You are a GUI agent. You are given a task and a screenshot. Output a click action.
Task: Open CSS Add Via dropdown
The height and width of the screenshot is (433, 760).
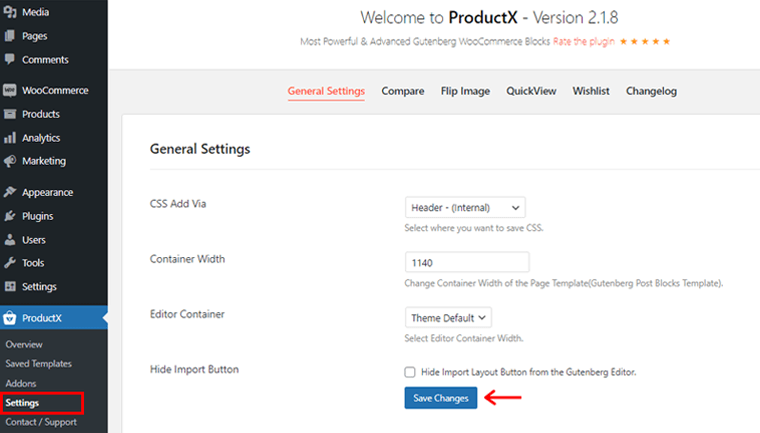coord(465,208)
